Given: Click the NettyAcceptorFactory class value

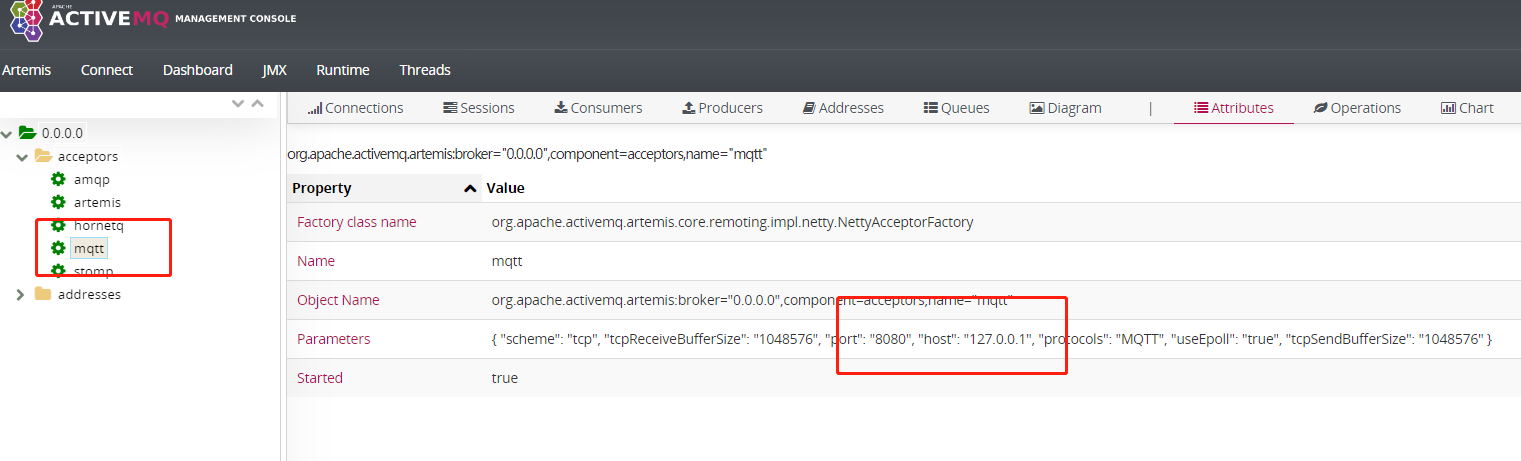Looking at the screenshot, I should (x=732, y=222).
